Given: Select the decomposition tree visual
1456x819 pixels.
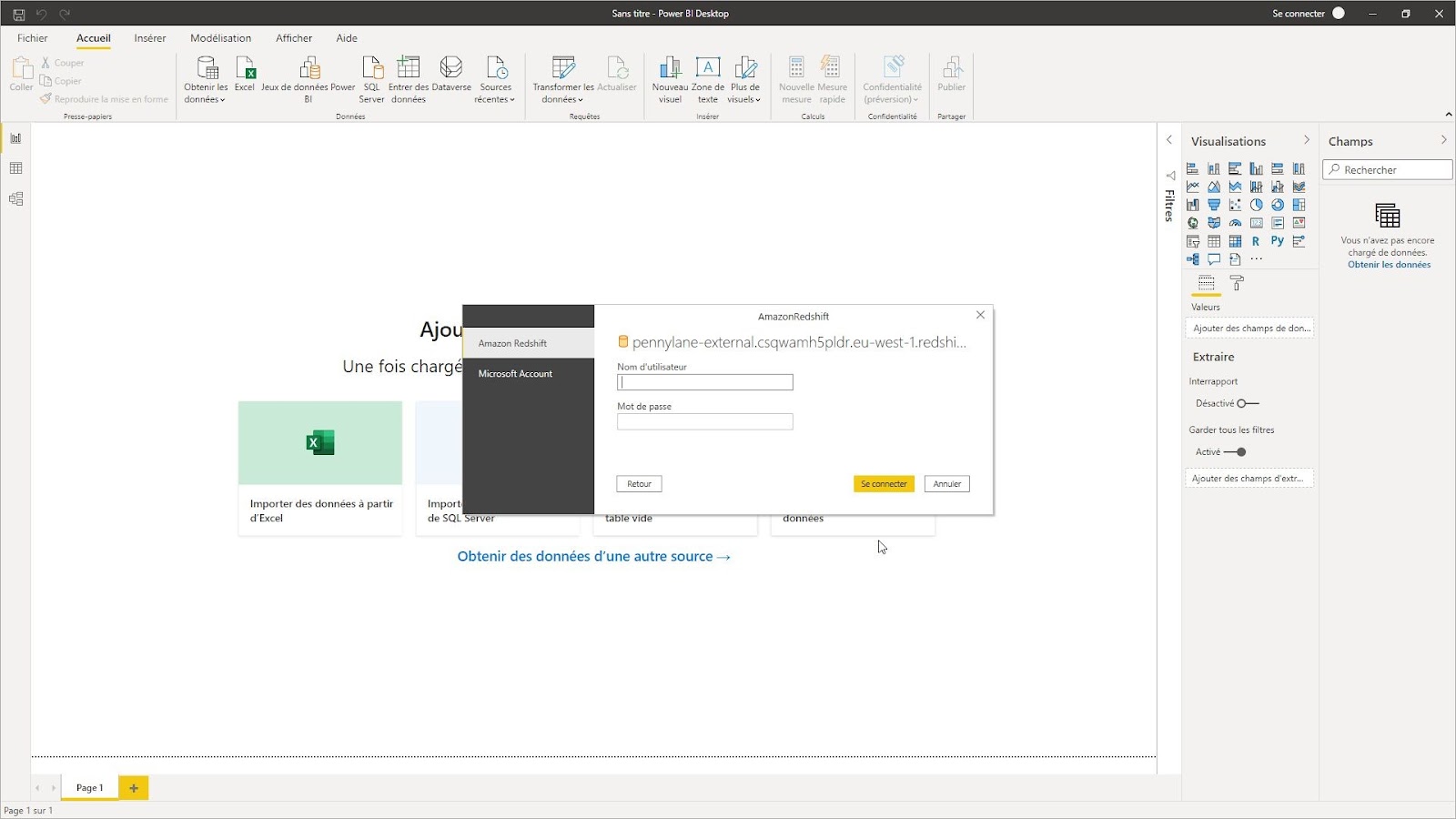Looking at the screenshot, I should [x=1192, y=259].
